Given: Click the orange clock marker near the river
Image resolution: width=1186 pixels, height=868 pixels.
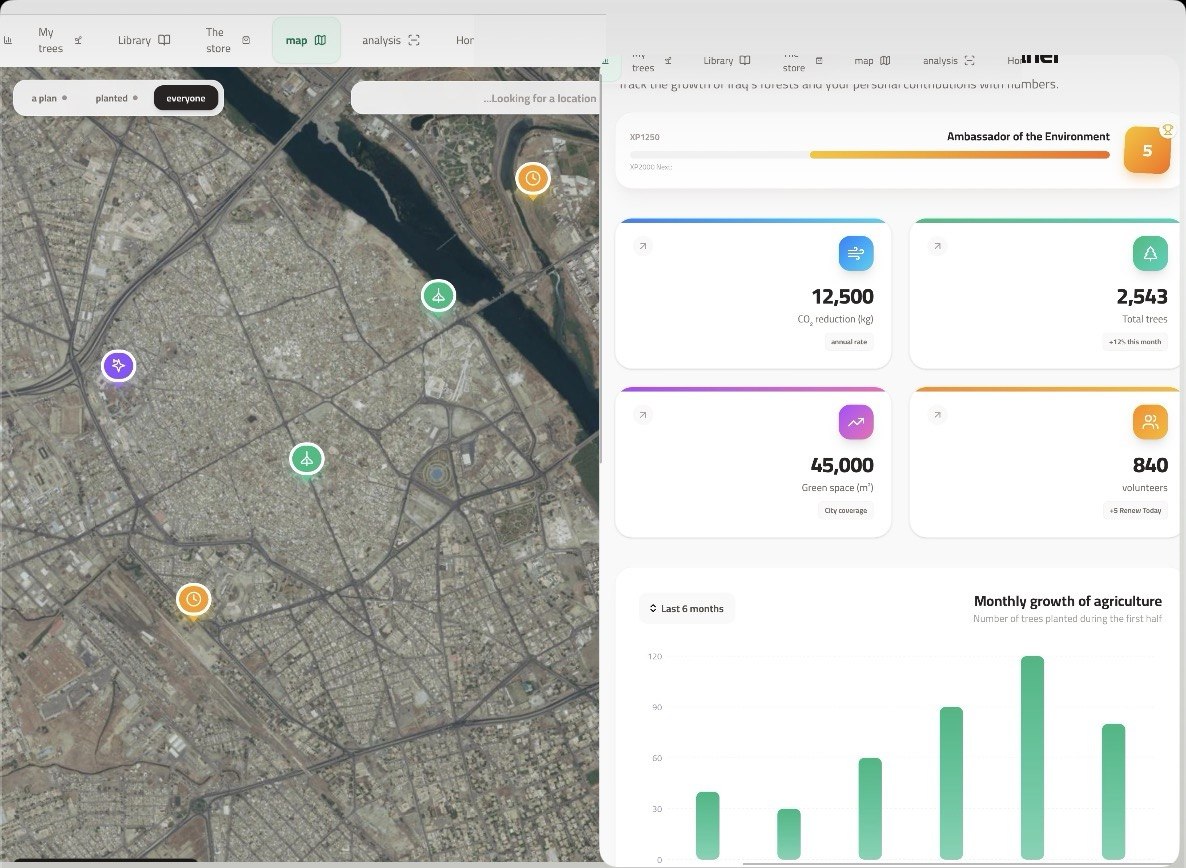Looking at the screenshot, I should click(x=532, y=179).
